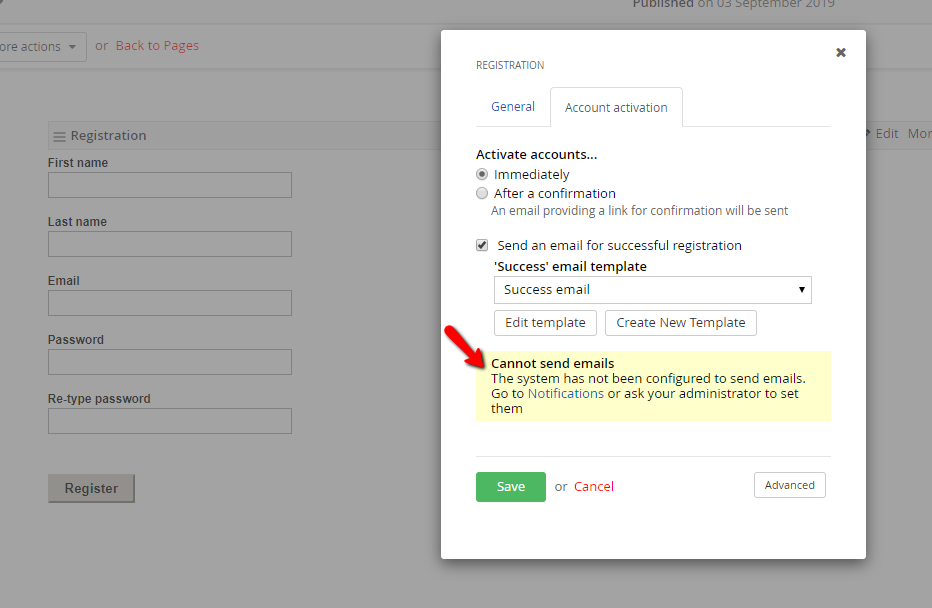This screenshot has width=932, height=608.
Task: Toggle Send an email for successful registration
Action: tap(482, 245)
